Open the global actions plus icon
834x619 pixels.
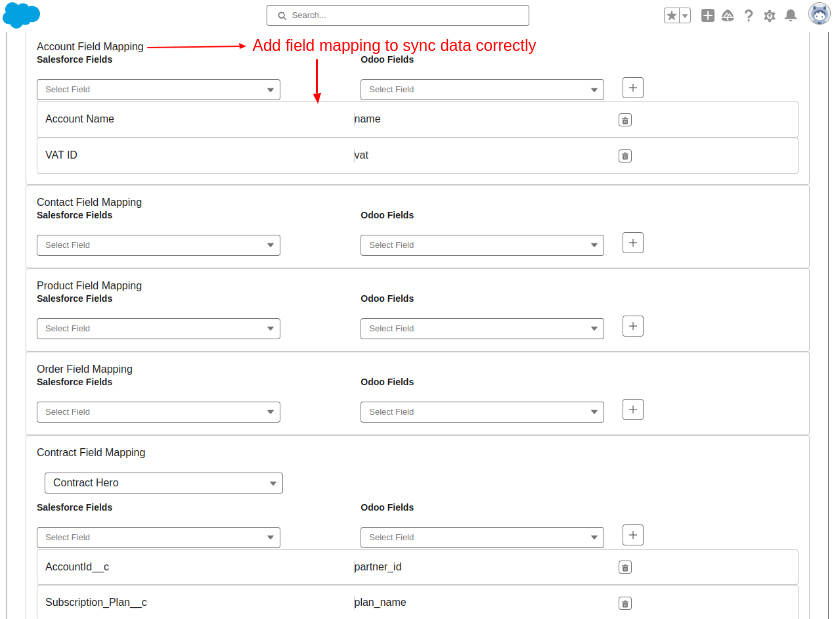pos(707,15)
